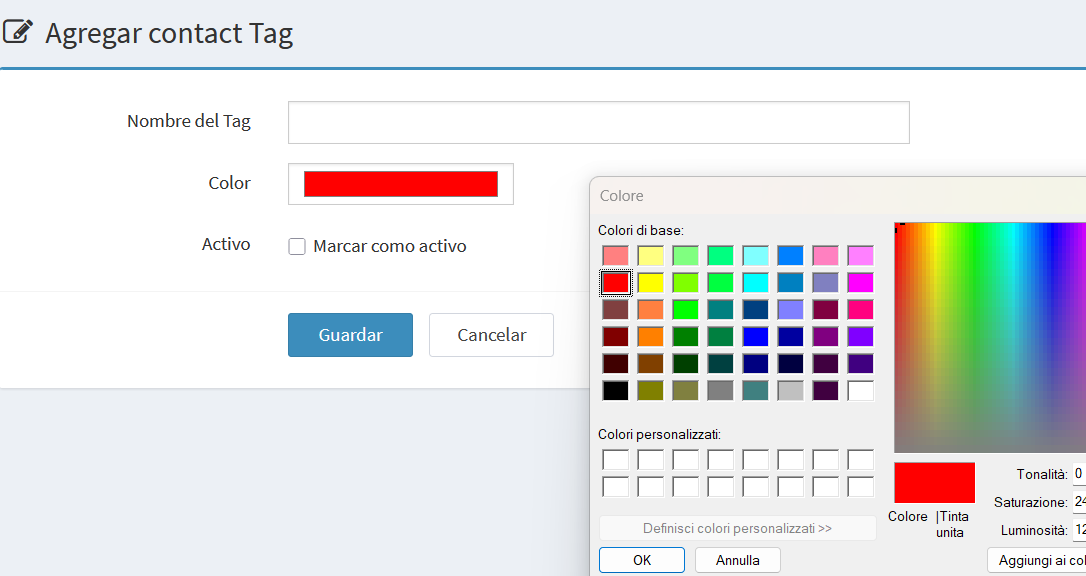Click Annulla in the Colore dialog
The height and width of the screenshot is (576, 1086).
click(738, 560)
